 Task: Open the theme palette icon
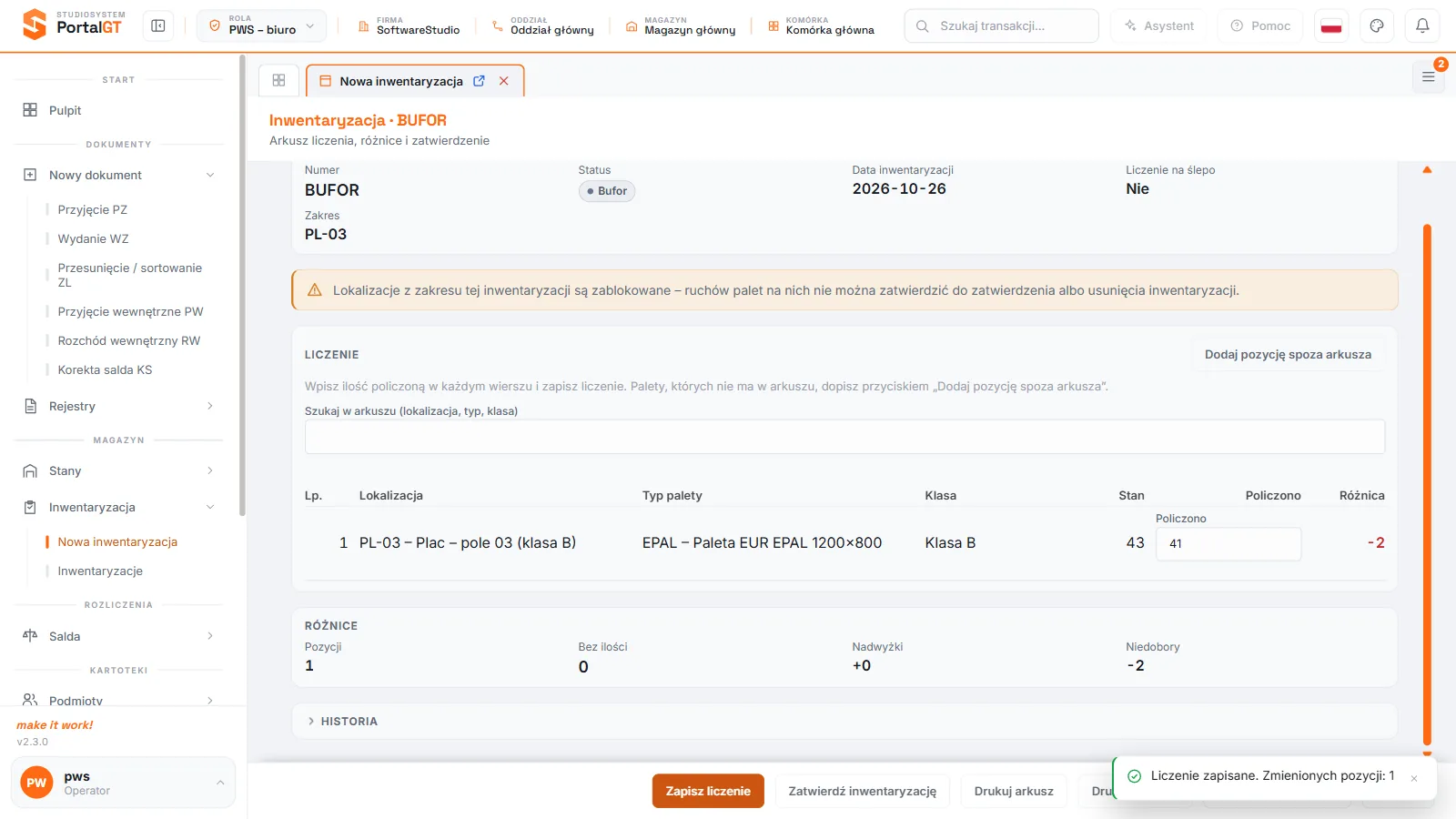tap(1377, 25)
